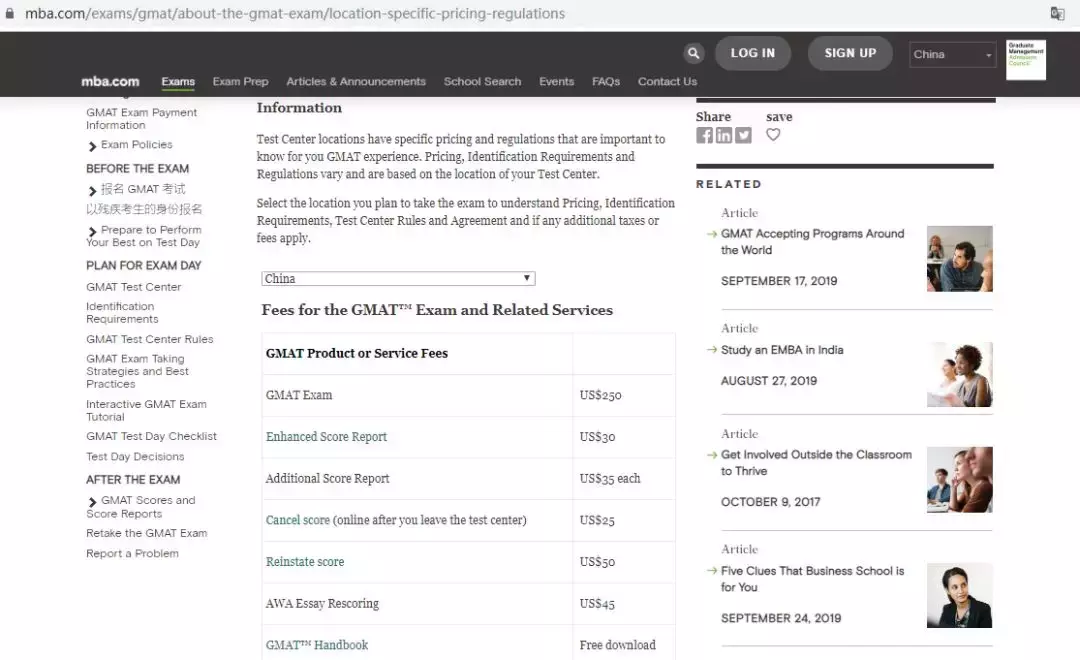
Task: Open Retake the GMAT Exam link
Action: click(147, 533)
